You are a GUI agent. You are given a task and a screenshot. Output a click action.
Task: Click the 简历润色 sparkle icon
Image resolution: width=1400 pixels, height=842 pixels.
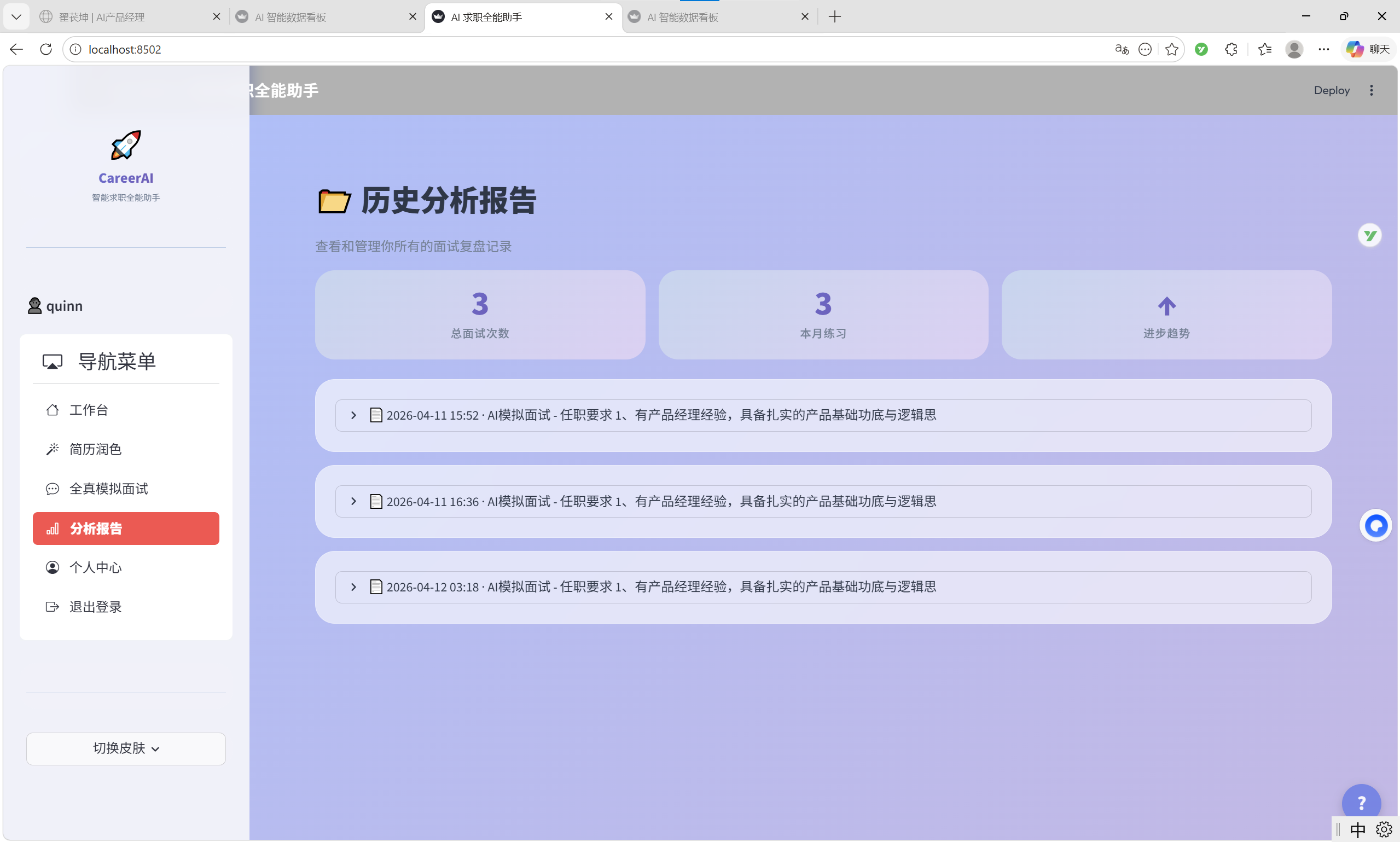click(x=53, y=449)
